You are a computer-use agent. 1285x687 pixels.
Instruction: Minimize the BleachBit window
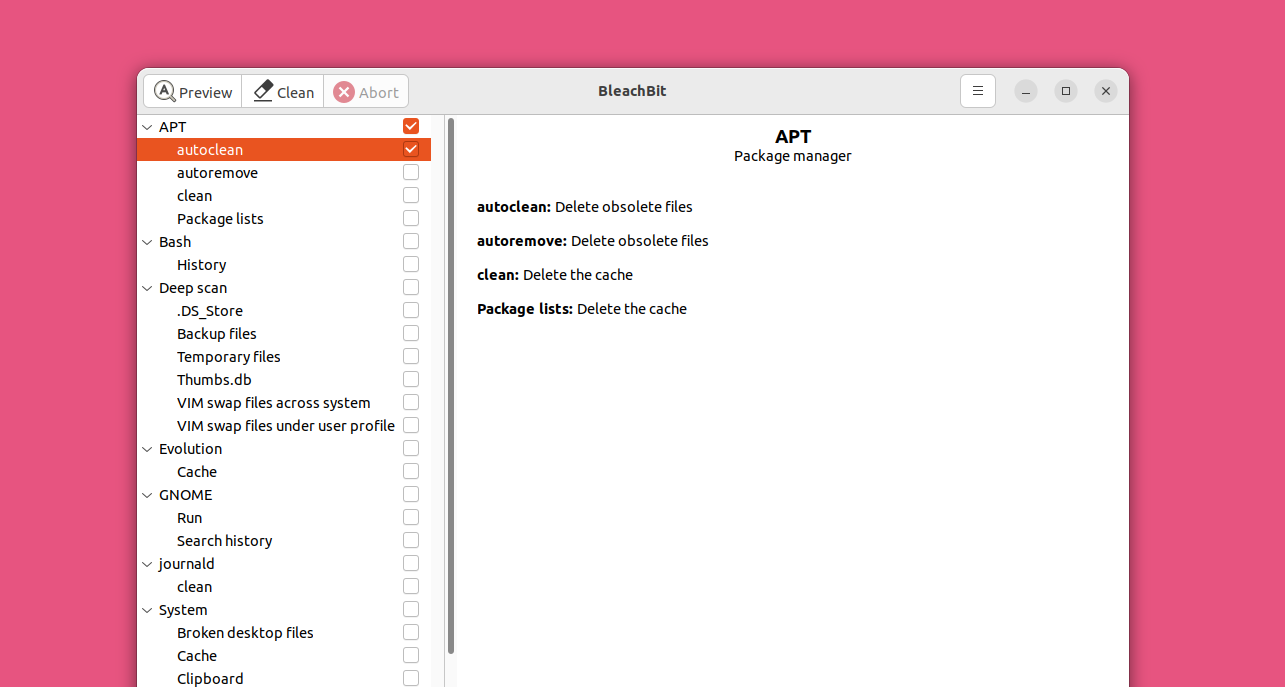tap(1026, 91)
